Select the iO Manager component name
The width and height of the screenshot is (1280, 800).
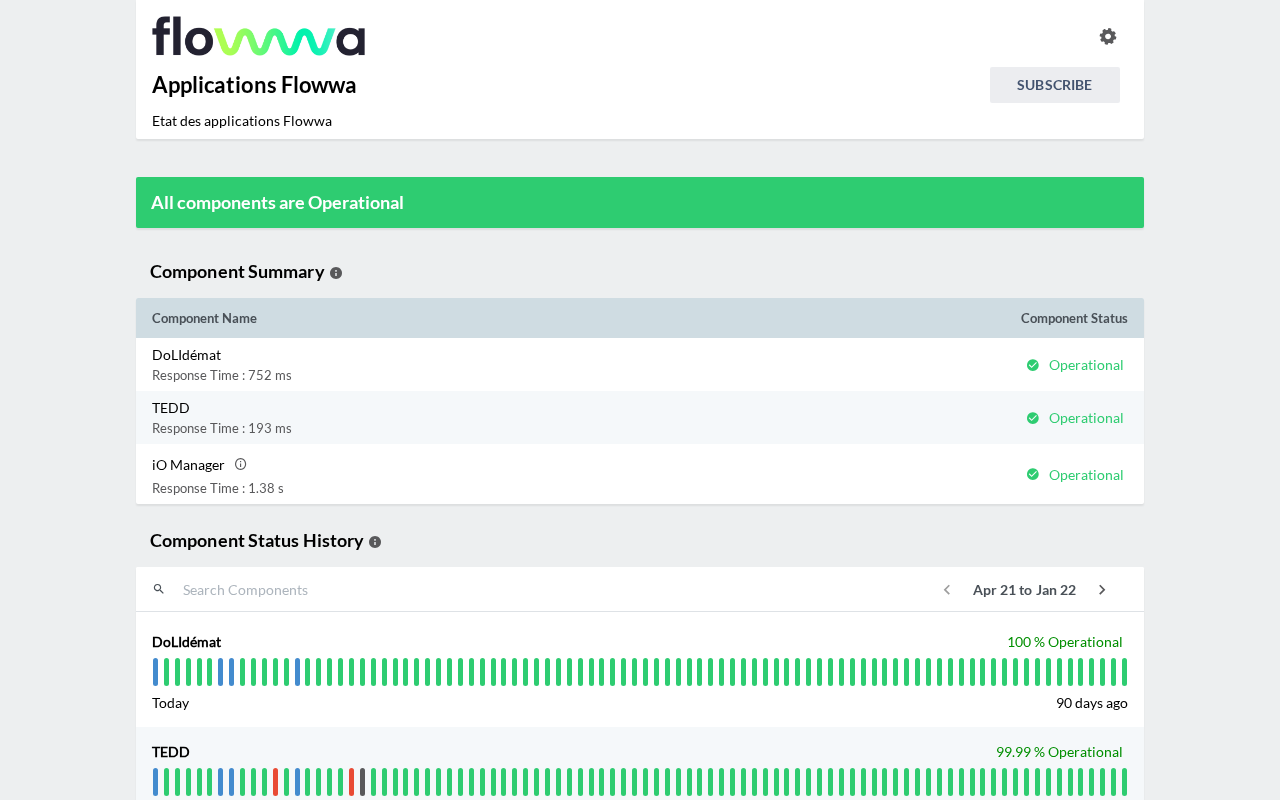click(x=188, y=465)
